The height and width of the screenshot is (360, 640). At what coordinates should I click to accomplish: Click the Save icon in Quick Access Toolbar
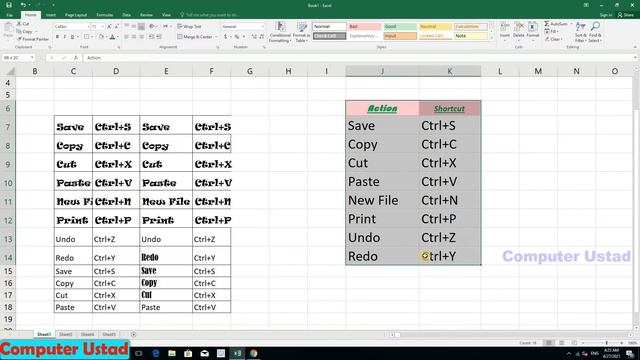9,5
